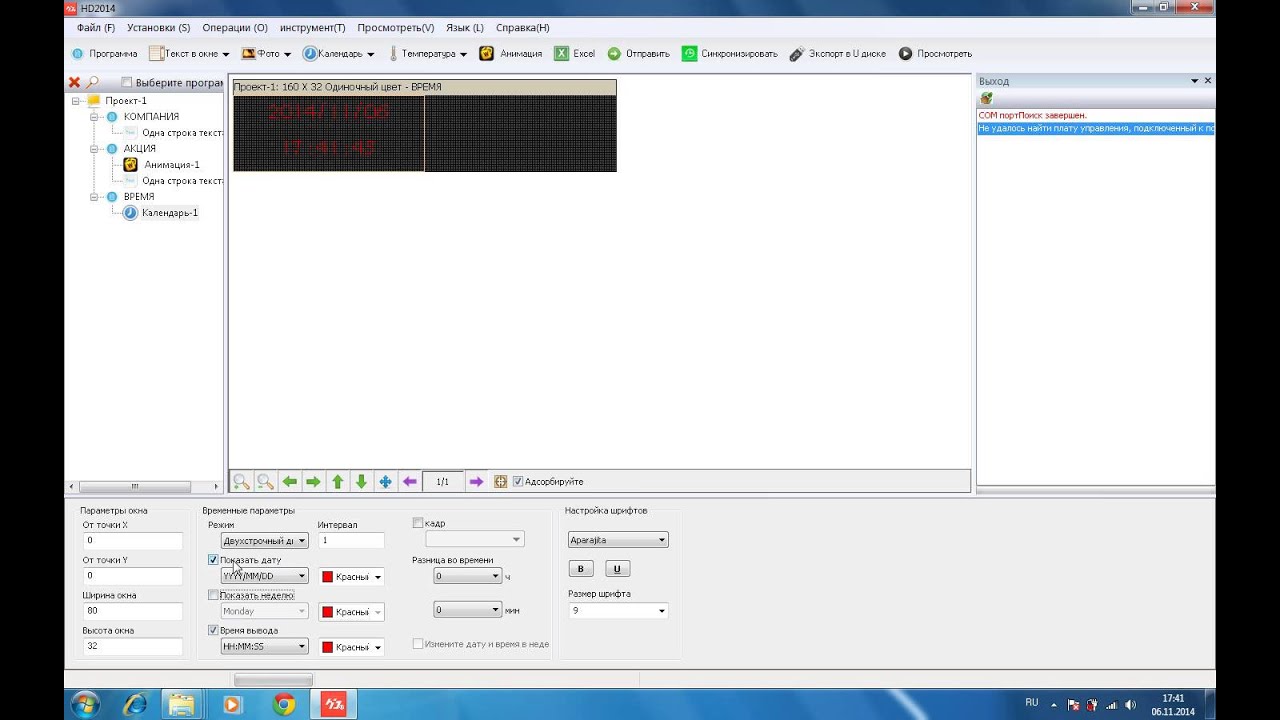
Task: Open Chrome from the taskbar
Action: [284, 705]
